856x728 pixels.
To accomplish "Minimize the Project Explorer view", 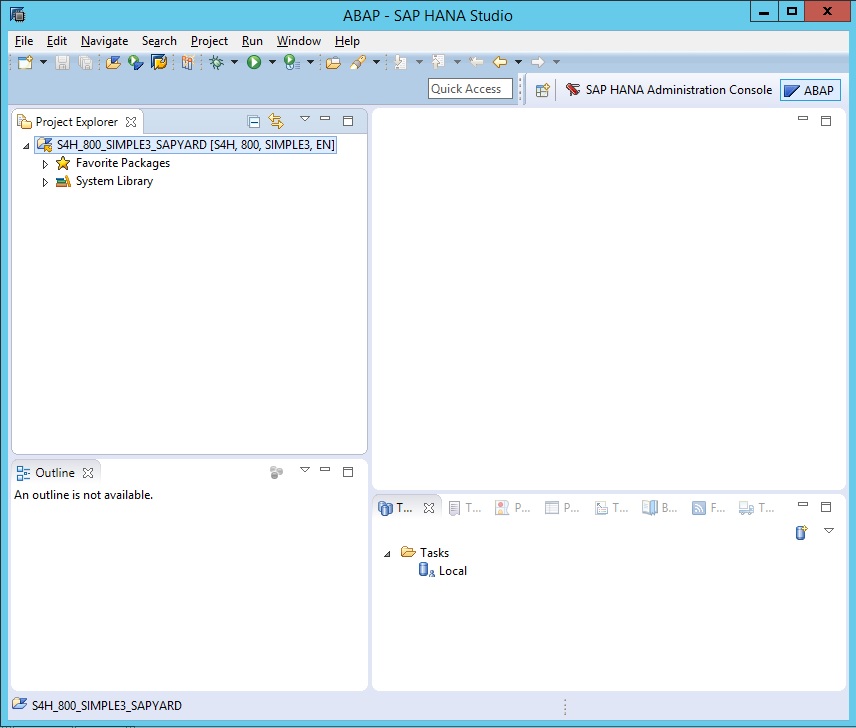I will [325, 118].
